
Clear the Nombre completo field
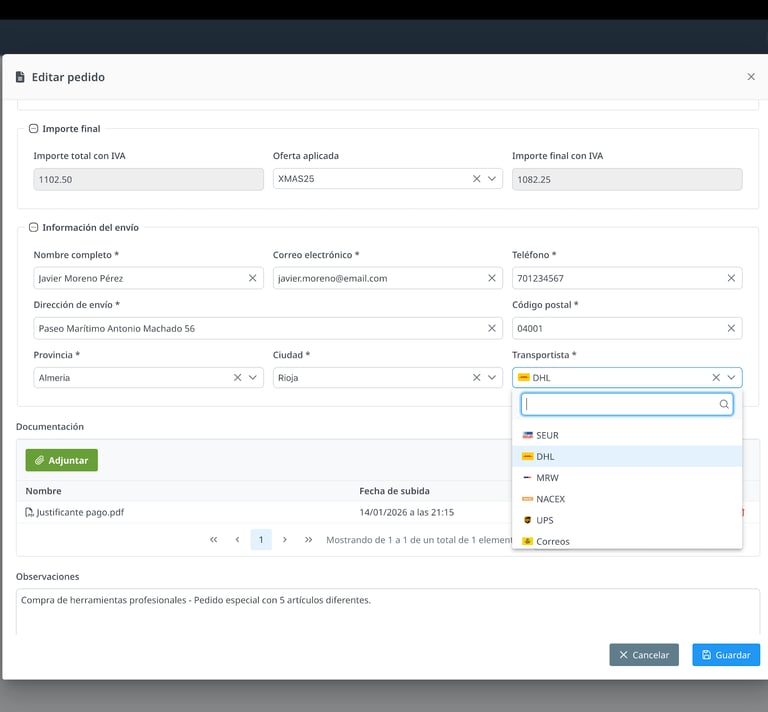click(x=252, y=278)
